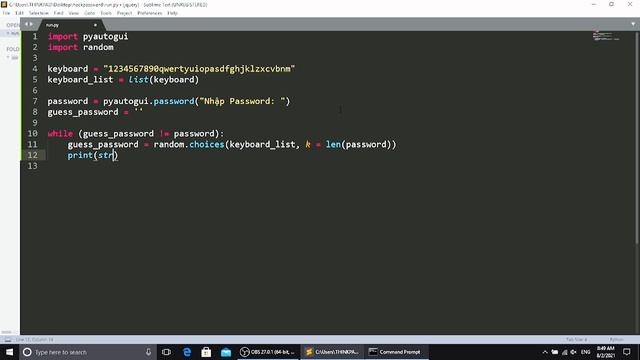Expand the folder entry under FOLDERS in sidebar
The width and height of the screenshot is (640, 360).
12,58
